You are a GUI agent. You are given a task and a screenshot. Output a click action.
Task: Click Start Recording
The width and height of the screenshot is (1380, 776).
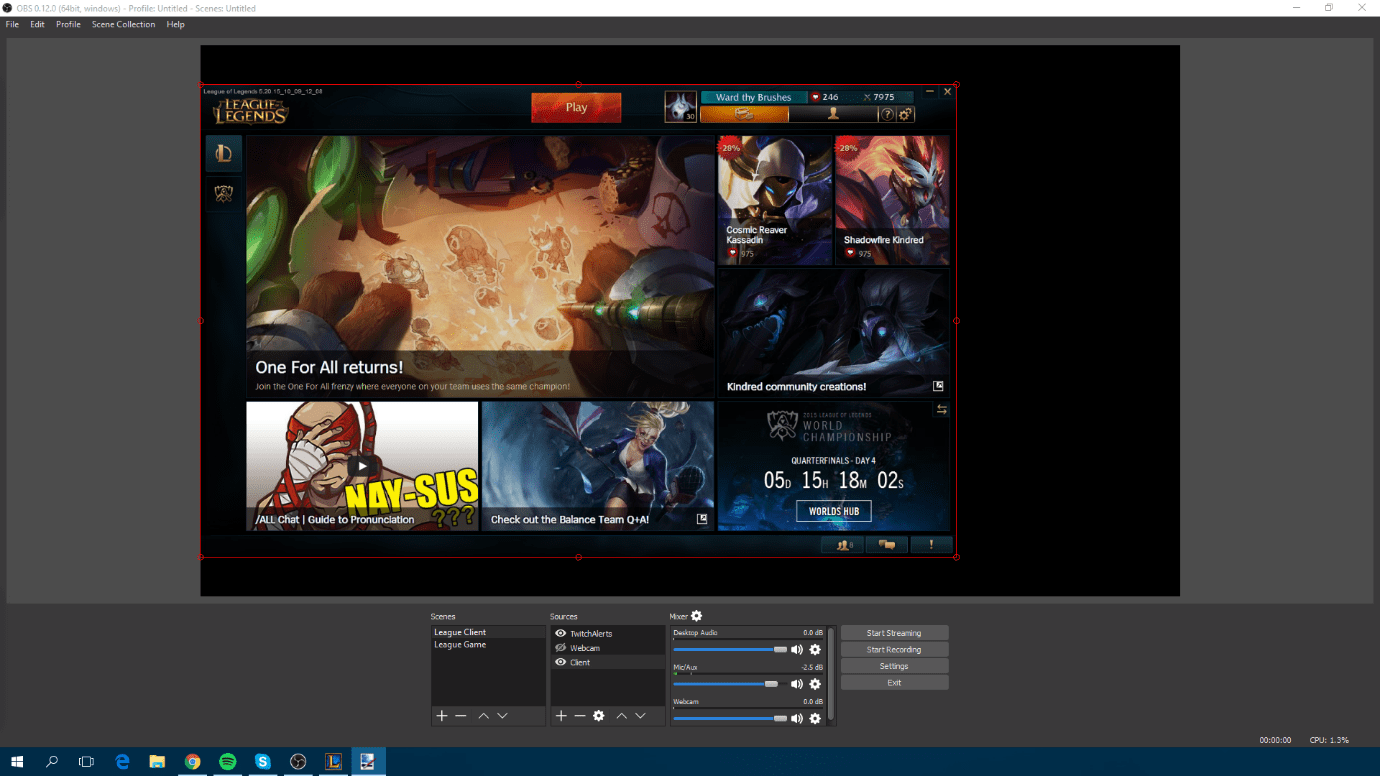[894, 650]
